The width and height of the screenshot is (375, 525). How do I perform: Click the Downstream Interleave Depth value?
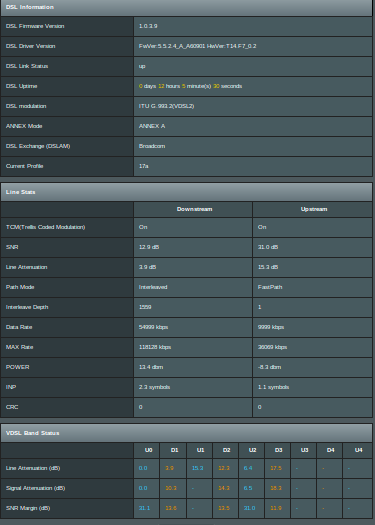pyautogui.click(x=145, y=307)
